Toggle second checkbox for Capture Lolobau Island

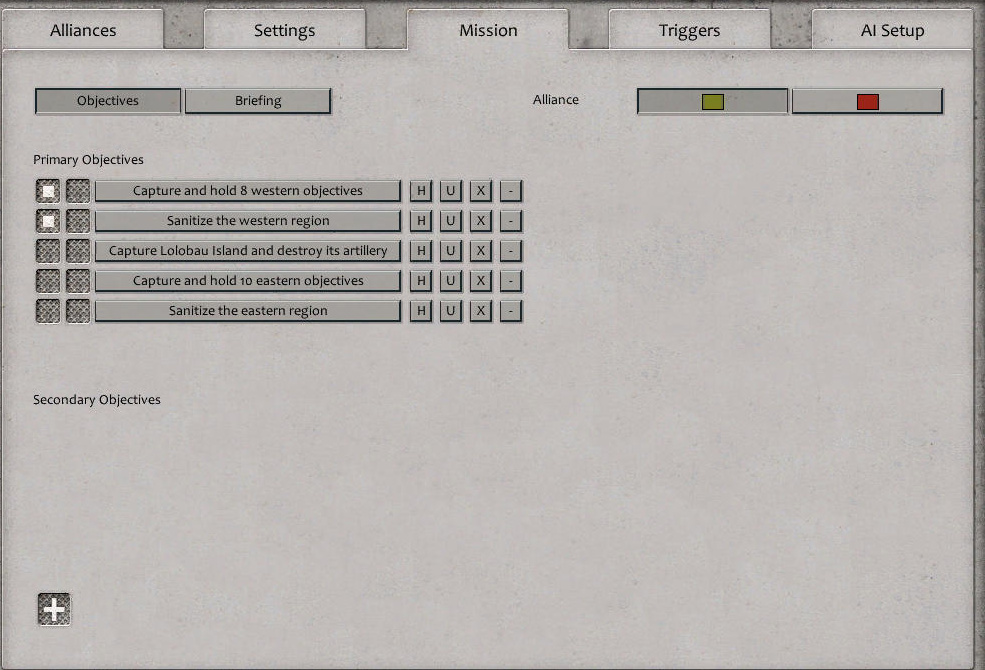(x=78, y=251)
